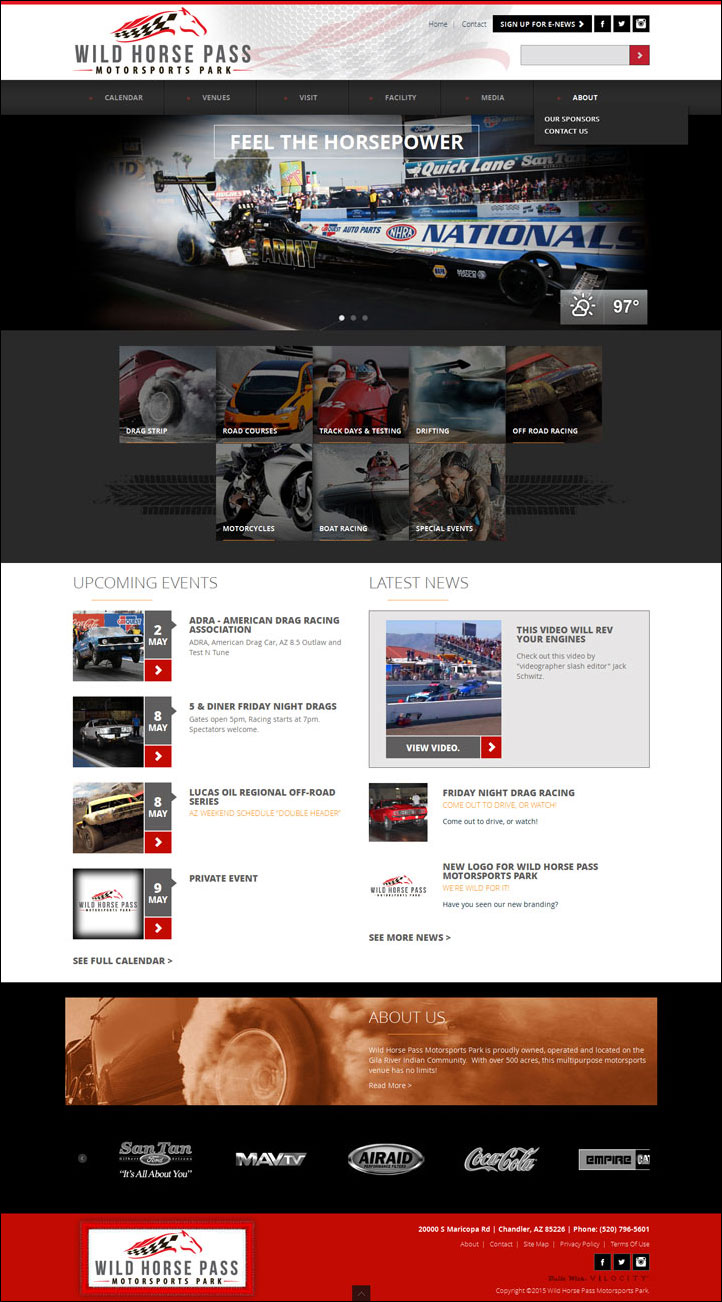Click the footer Twitter icon

click(x=622, y=1262)
